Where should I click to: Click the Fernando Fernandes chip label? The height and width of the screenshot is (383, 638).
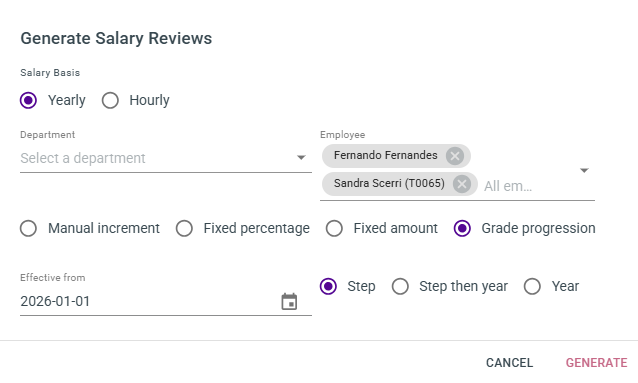point(385,155)
